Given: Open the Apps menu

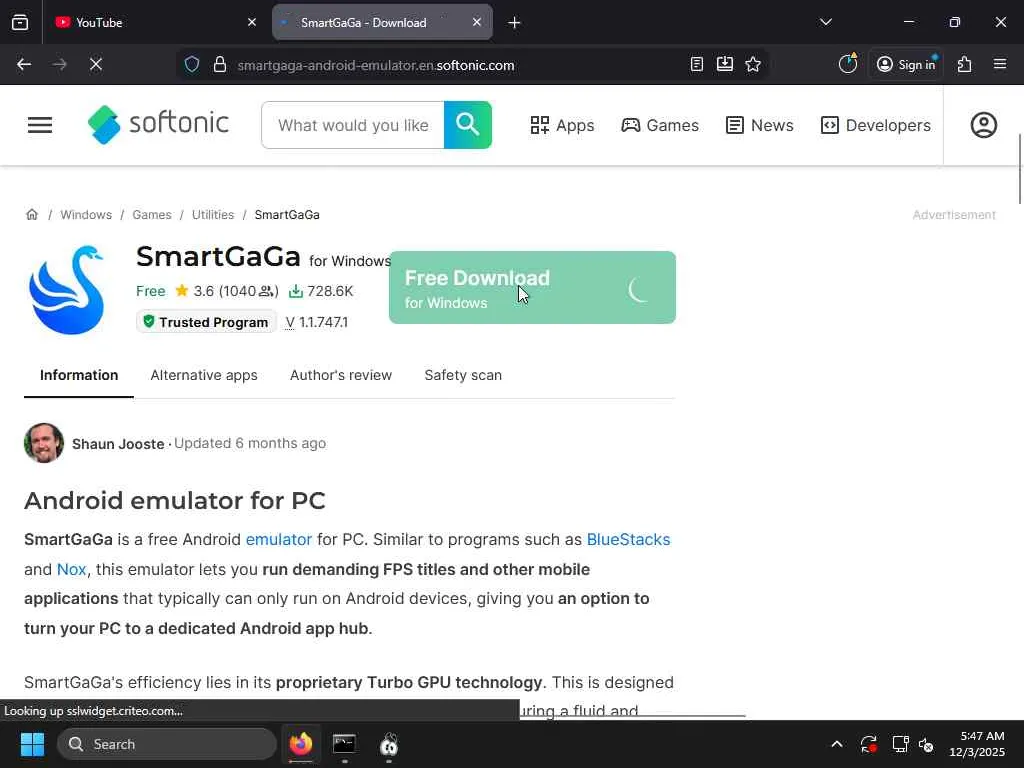Looking at the screenshot, I should 562,125.
